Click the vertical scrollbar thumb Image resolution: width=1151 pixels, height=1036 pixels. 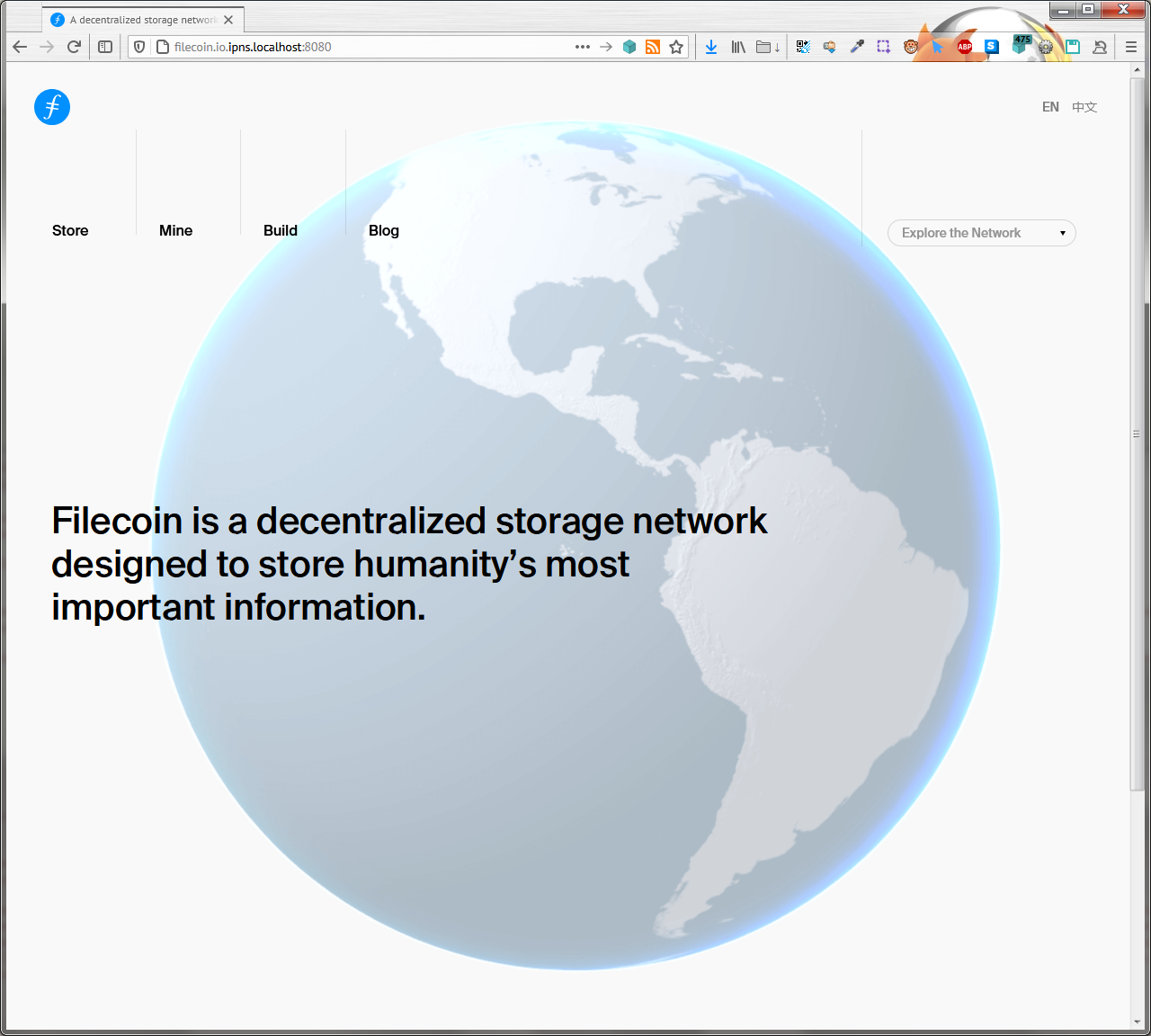[1137, 433]
